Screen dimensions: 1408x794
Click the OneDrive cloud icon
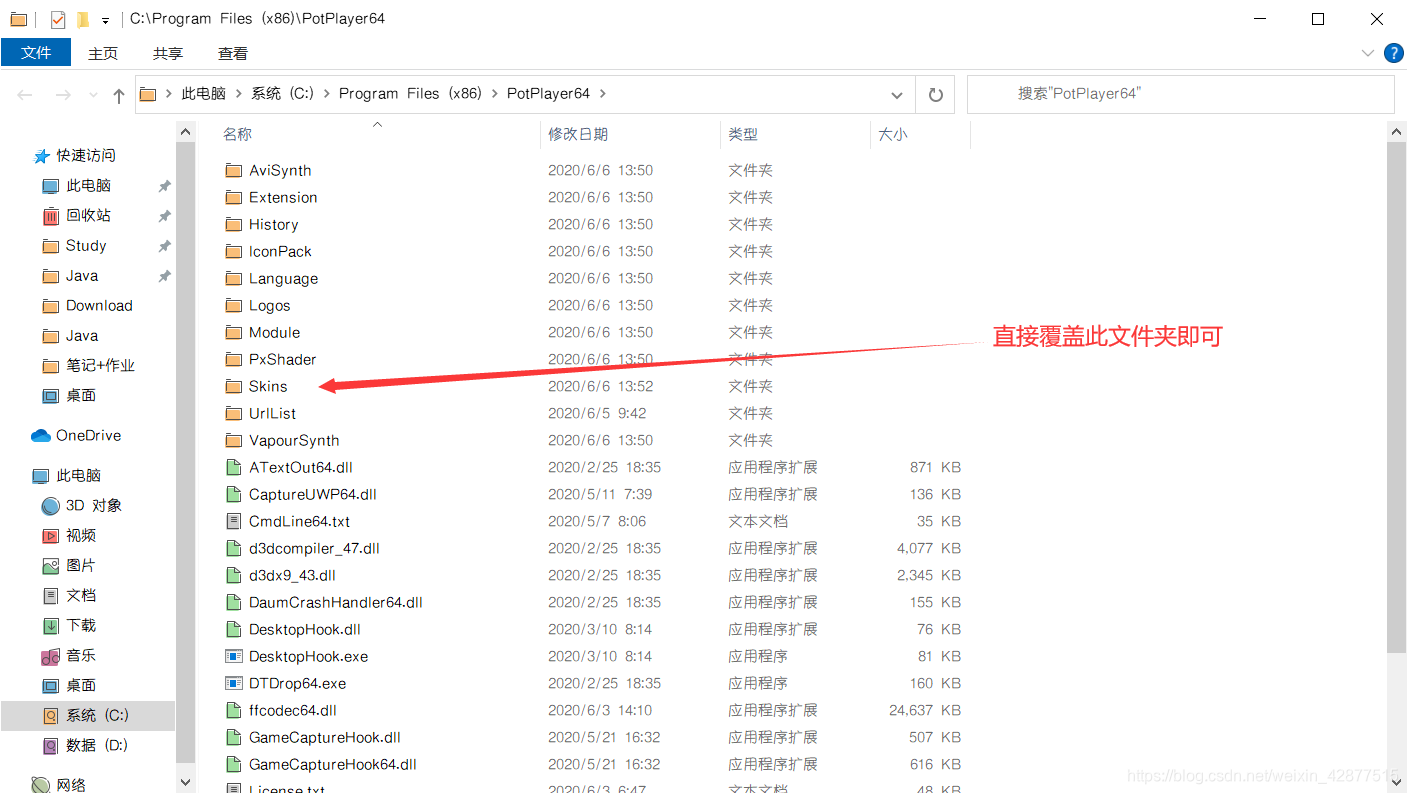click(x=41, y=435)
